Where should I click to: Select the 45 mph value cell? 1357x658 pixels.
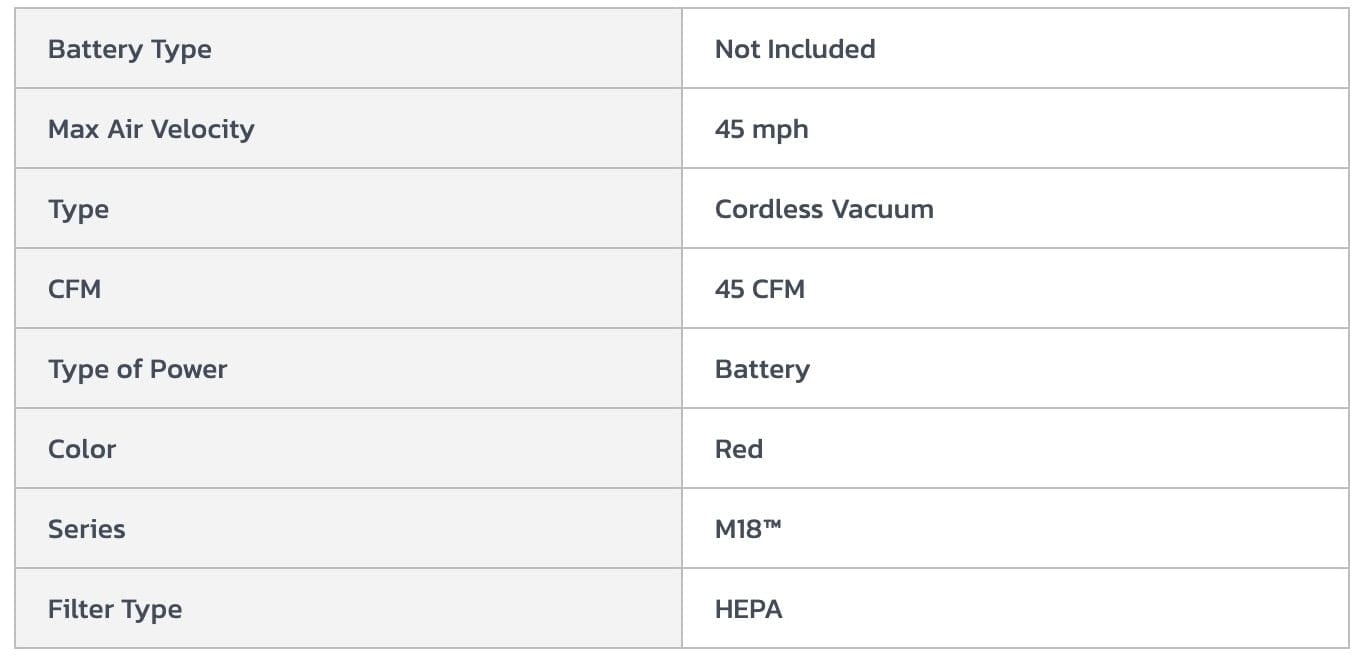762,129
